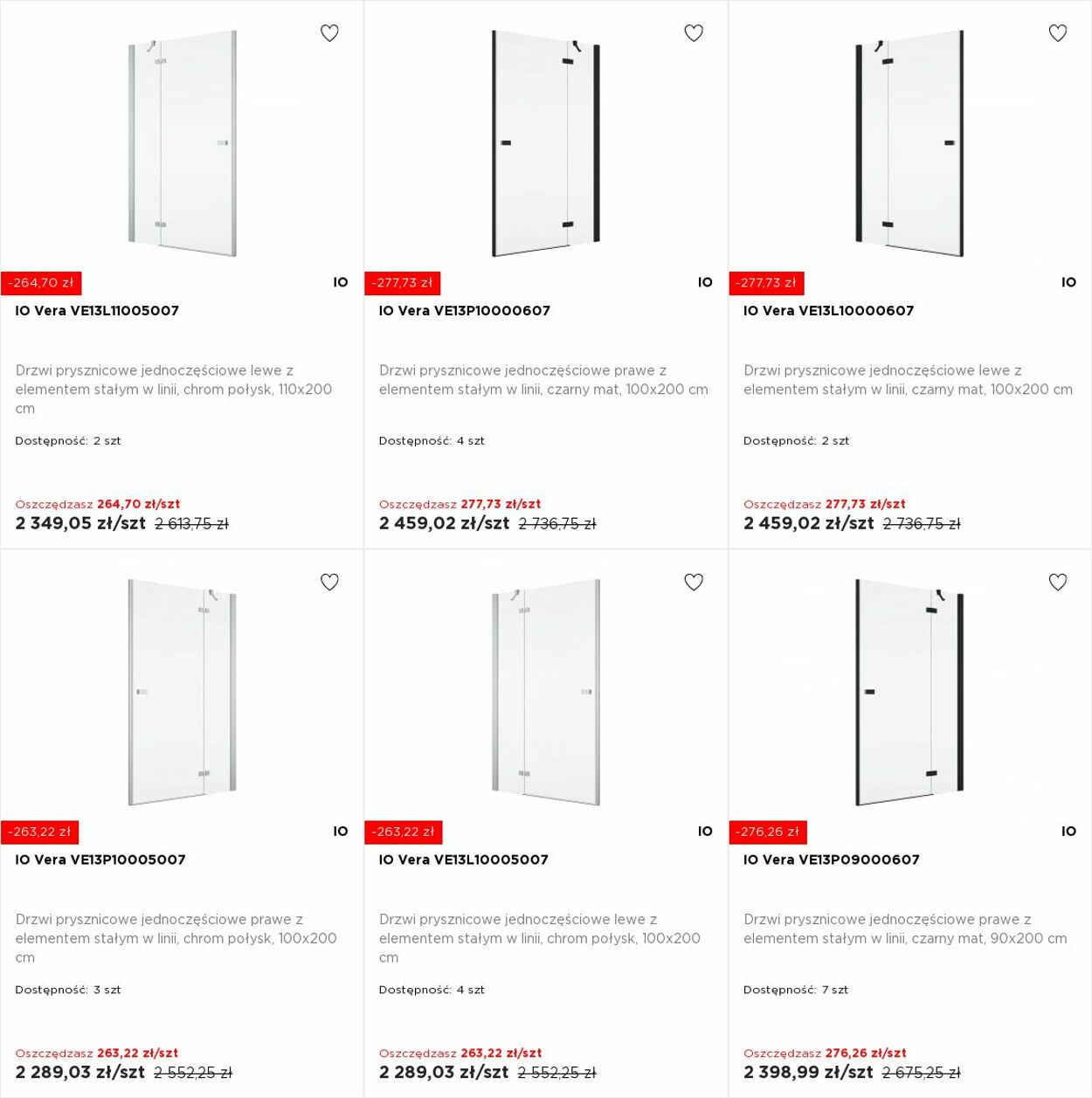Open IO brand logo on VE13L11005007 card

point(341,282)
